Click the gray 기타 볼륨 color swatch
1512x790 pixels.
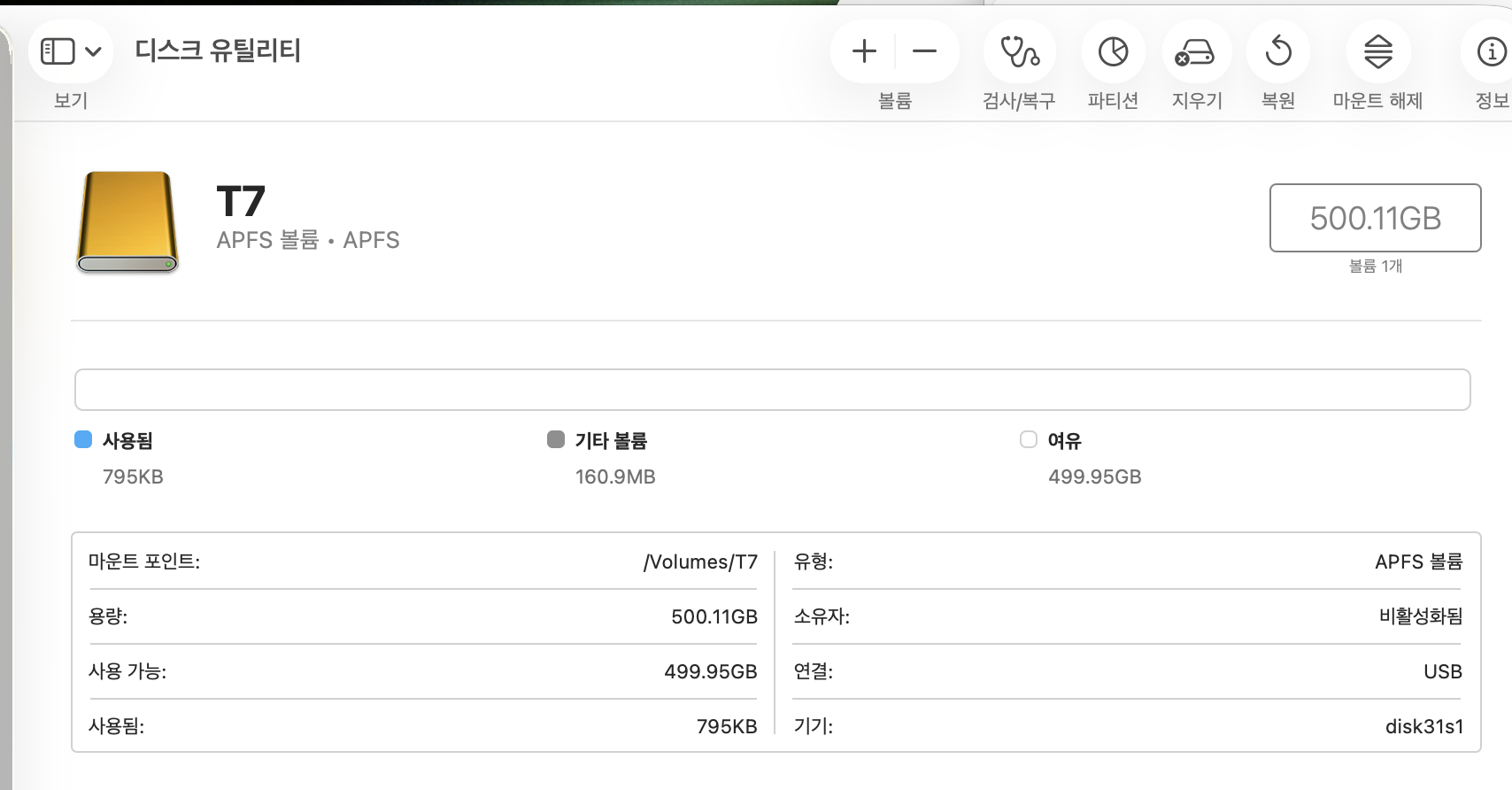pos(556,439)
